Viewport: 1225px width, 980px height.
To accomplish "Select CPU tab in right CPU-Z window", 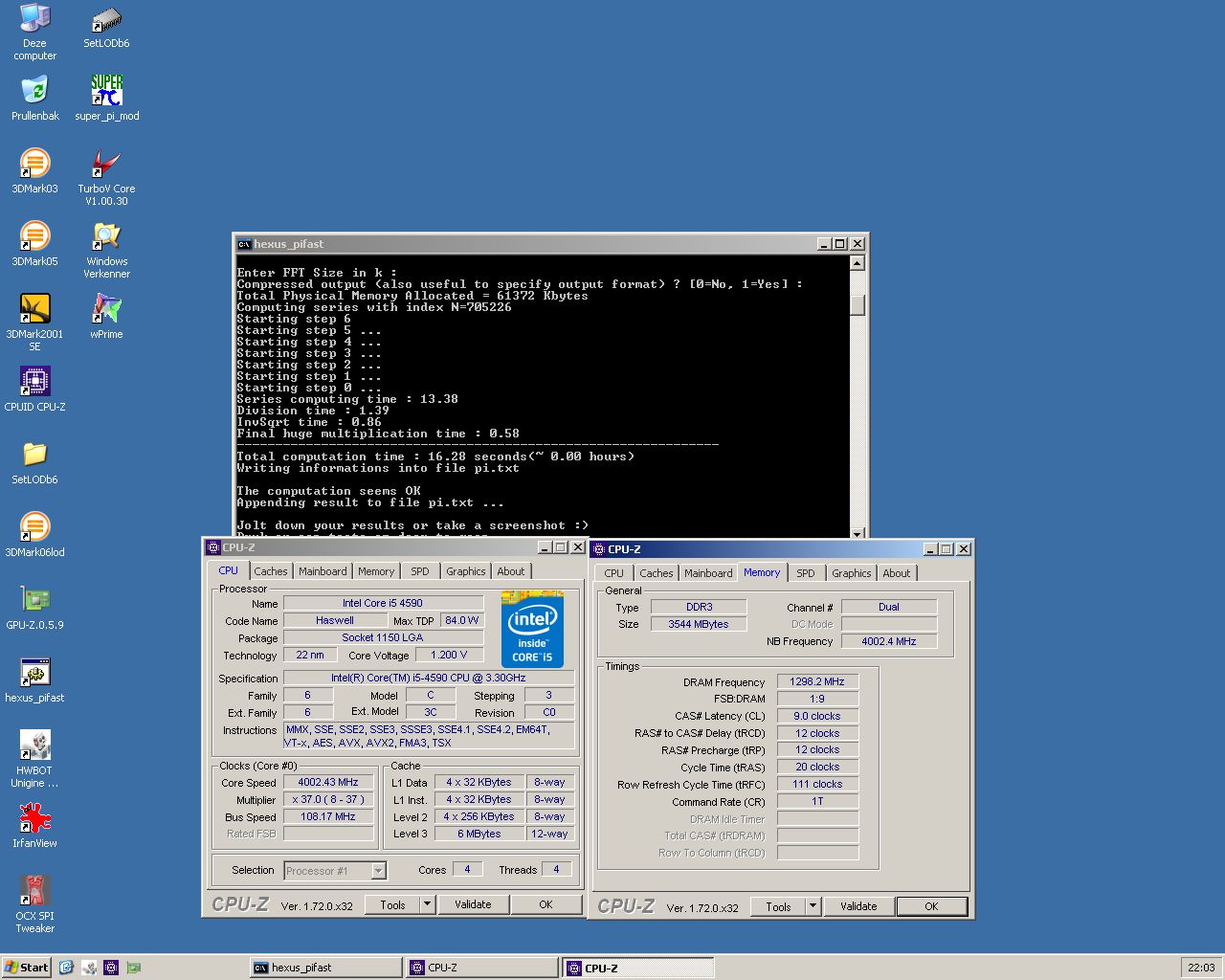I will click(614, 573).
